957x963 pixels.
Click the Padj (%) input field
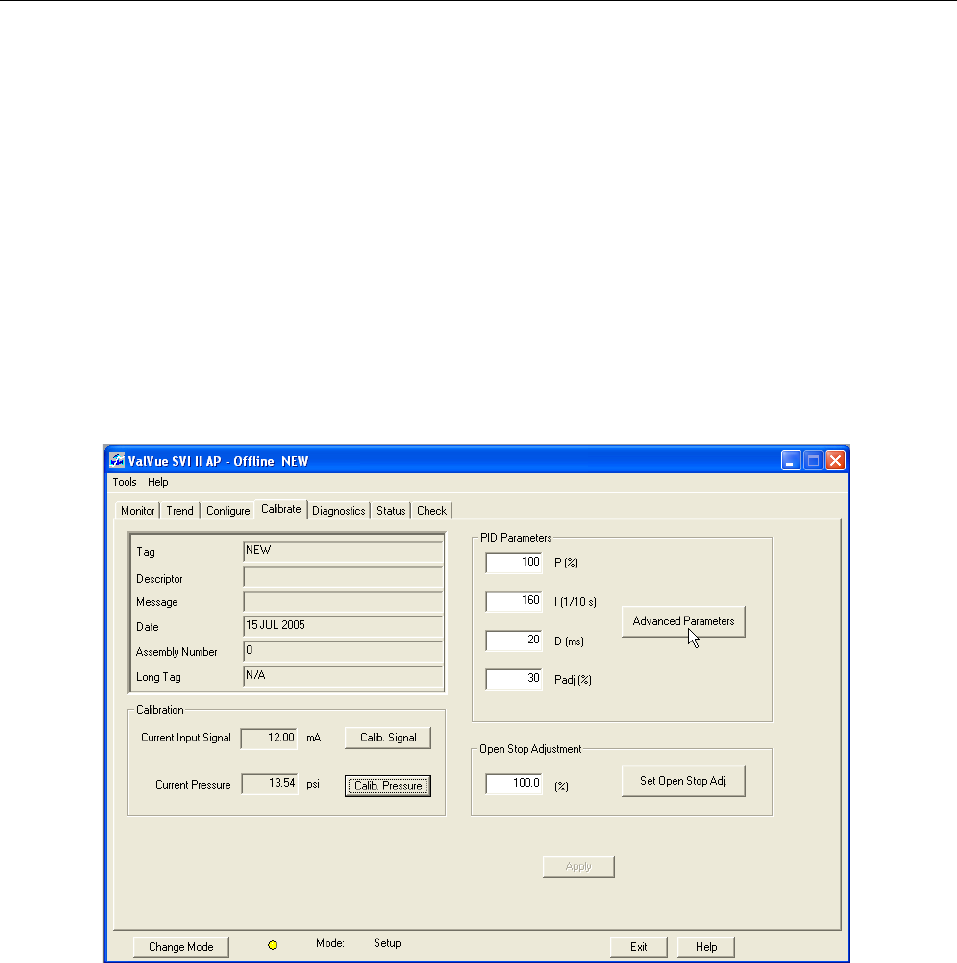coord(514,679)
